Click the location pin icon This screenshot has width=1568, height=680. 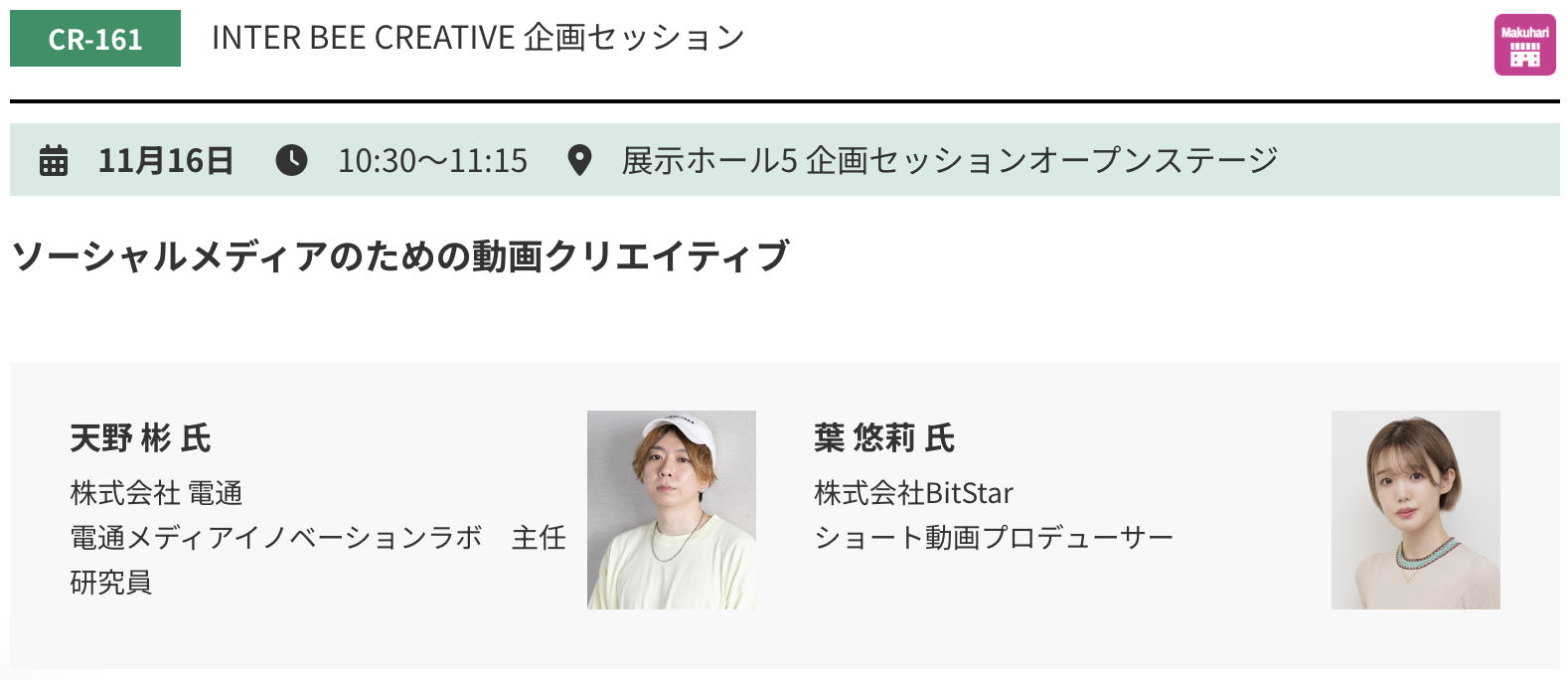pos(579,160)
